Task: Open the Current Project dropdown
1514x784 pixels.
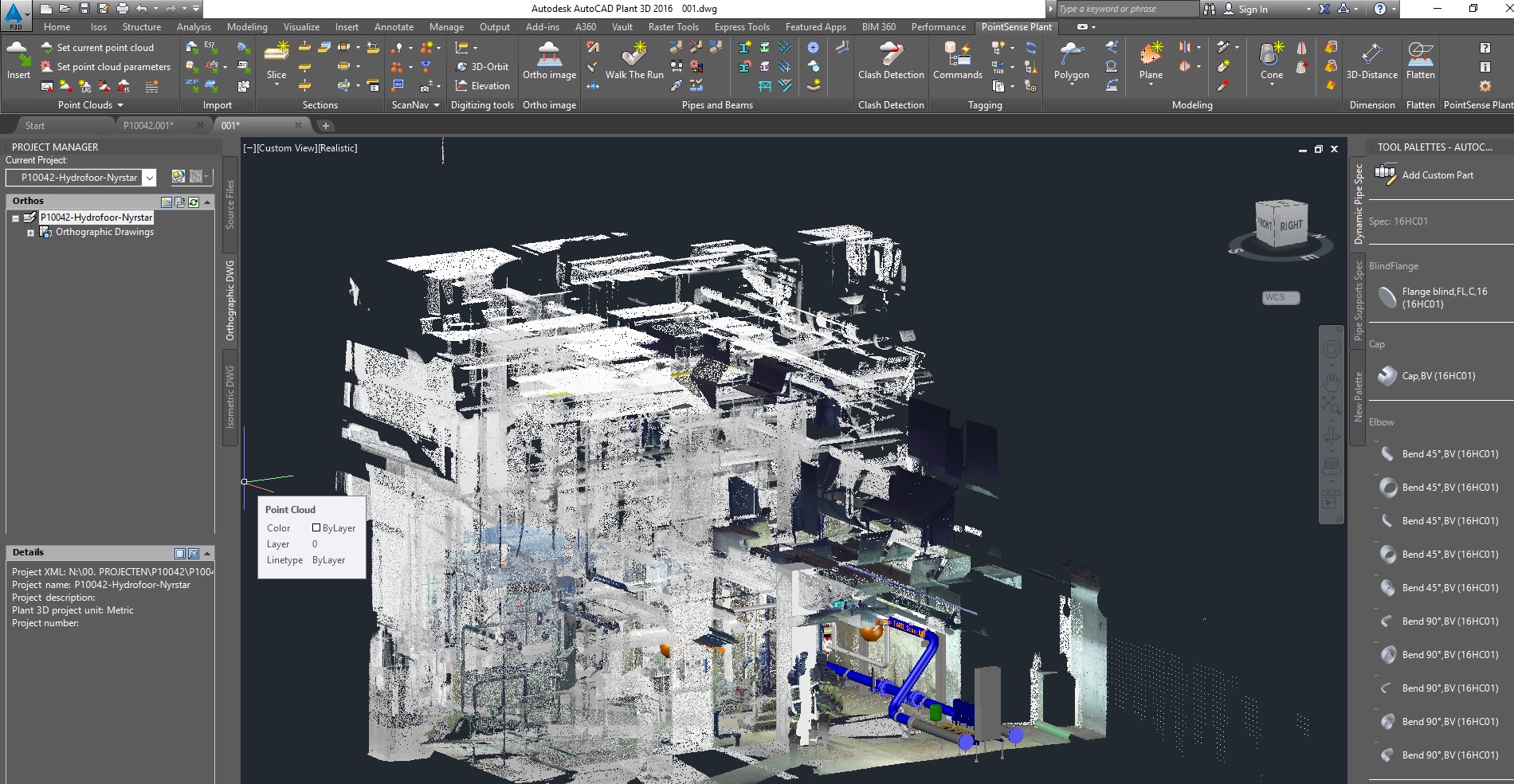Action: (150, 178)
